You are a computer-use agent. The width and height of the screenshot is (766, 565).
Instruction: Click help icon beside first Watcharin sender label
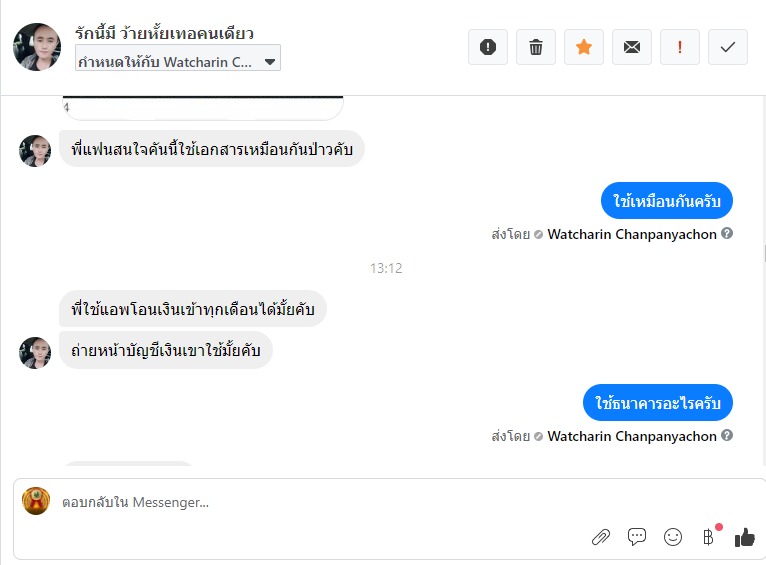click(727, 234)
